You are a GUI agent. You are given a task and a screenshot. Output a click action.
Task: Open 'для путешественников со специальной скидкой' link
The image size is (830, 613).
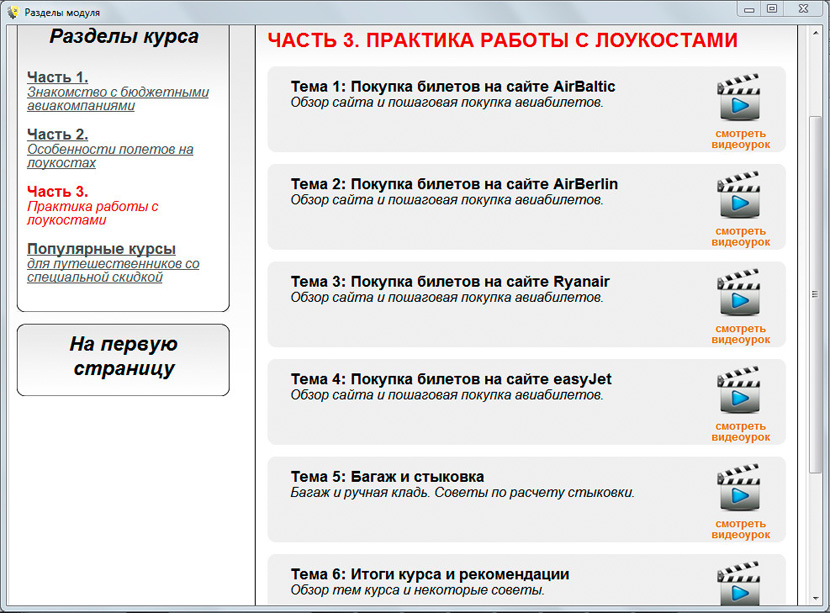[x=113, y=271]
